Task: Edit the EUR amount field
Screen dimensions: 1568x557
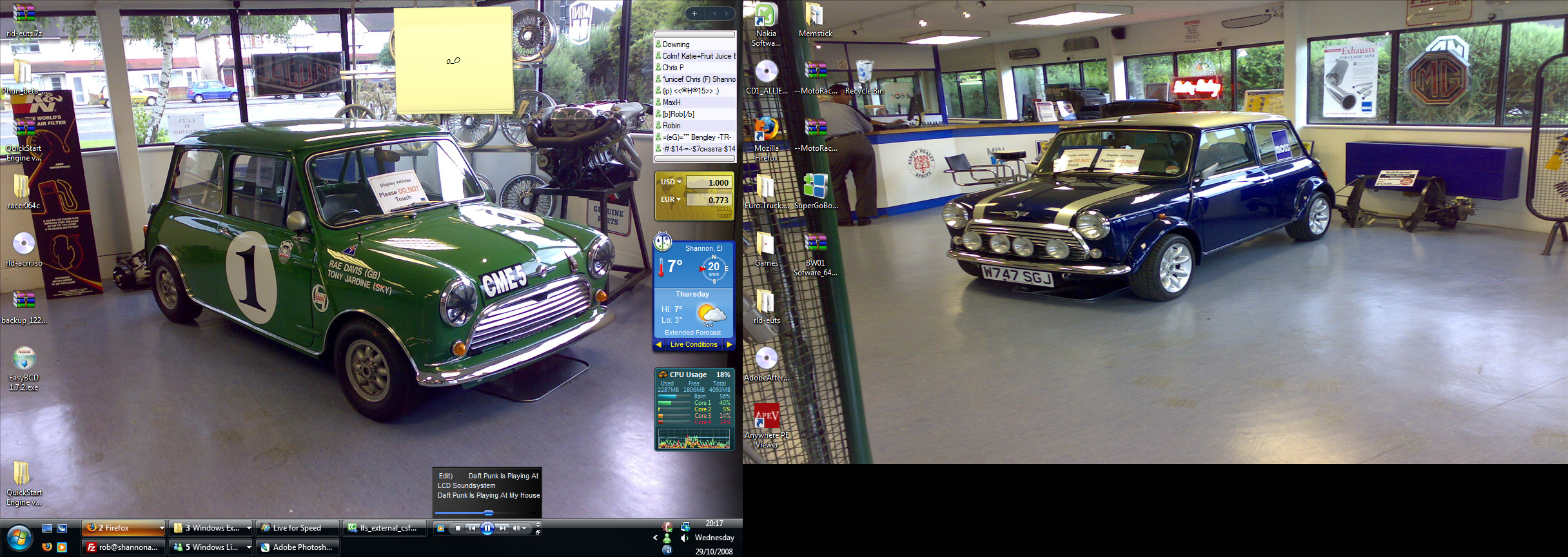Action: click(x=708, y=200)
